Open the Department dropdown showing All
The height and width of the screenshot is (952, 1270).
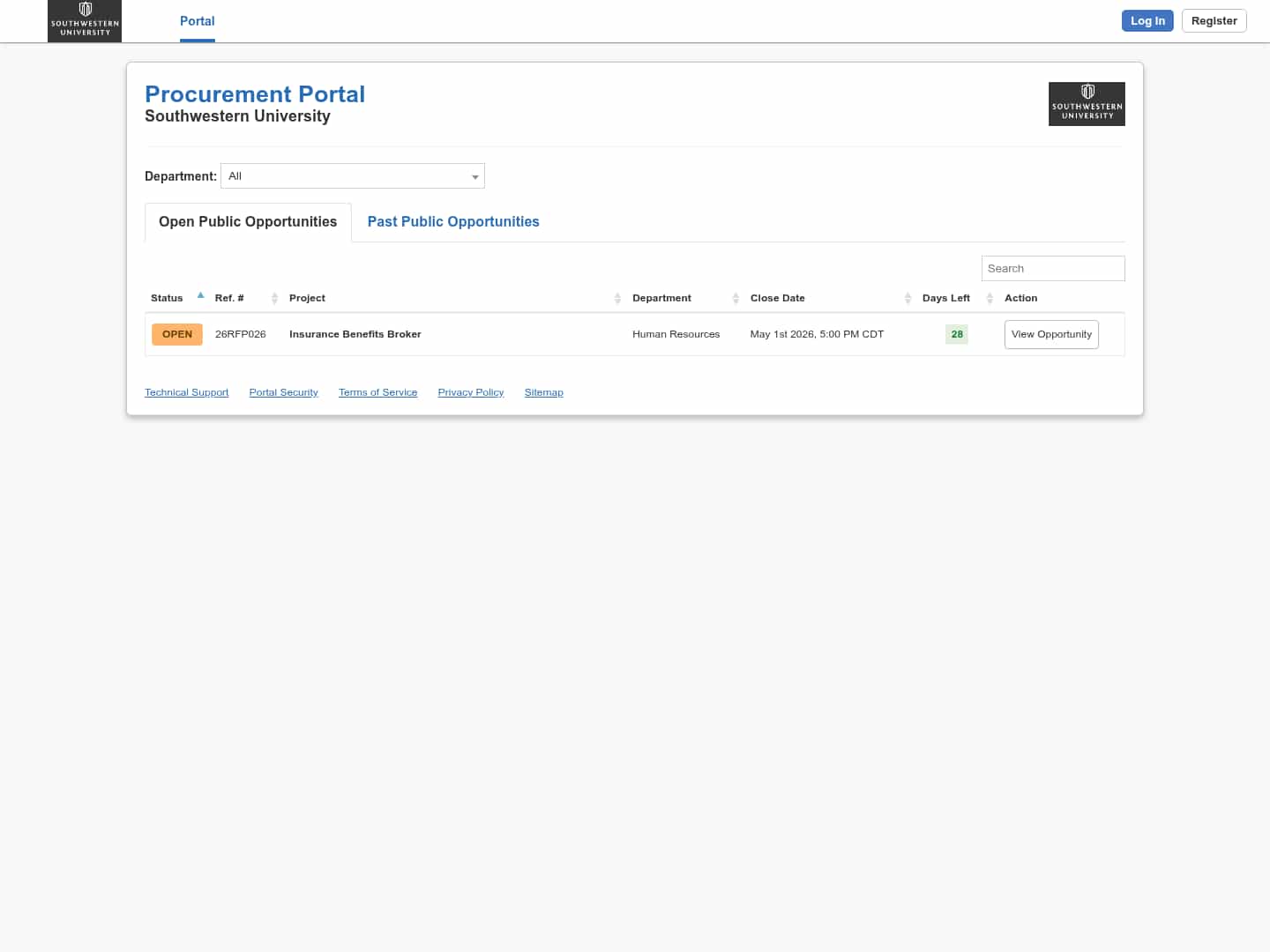point(352,175)
